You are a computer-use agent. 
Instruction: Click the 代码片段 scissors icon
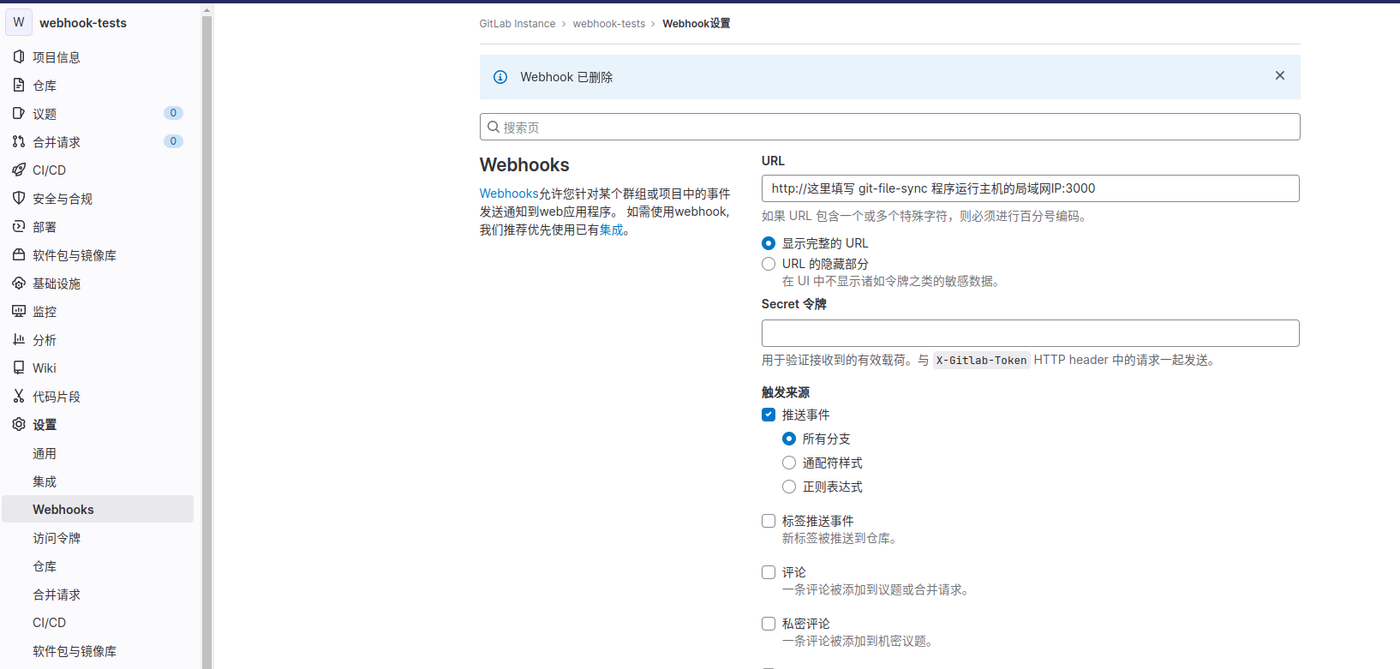coord(19,396)
